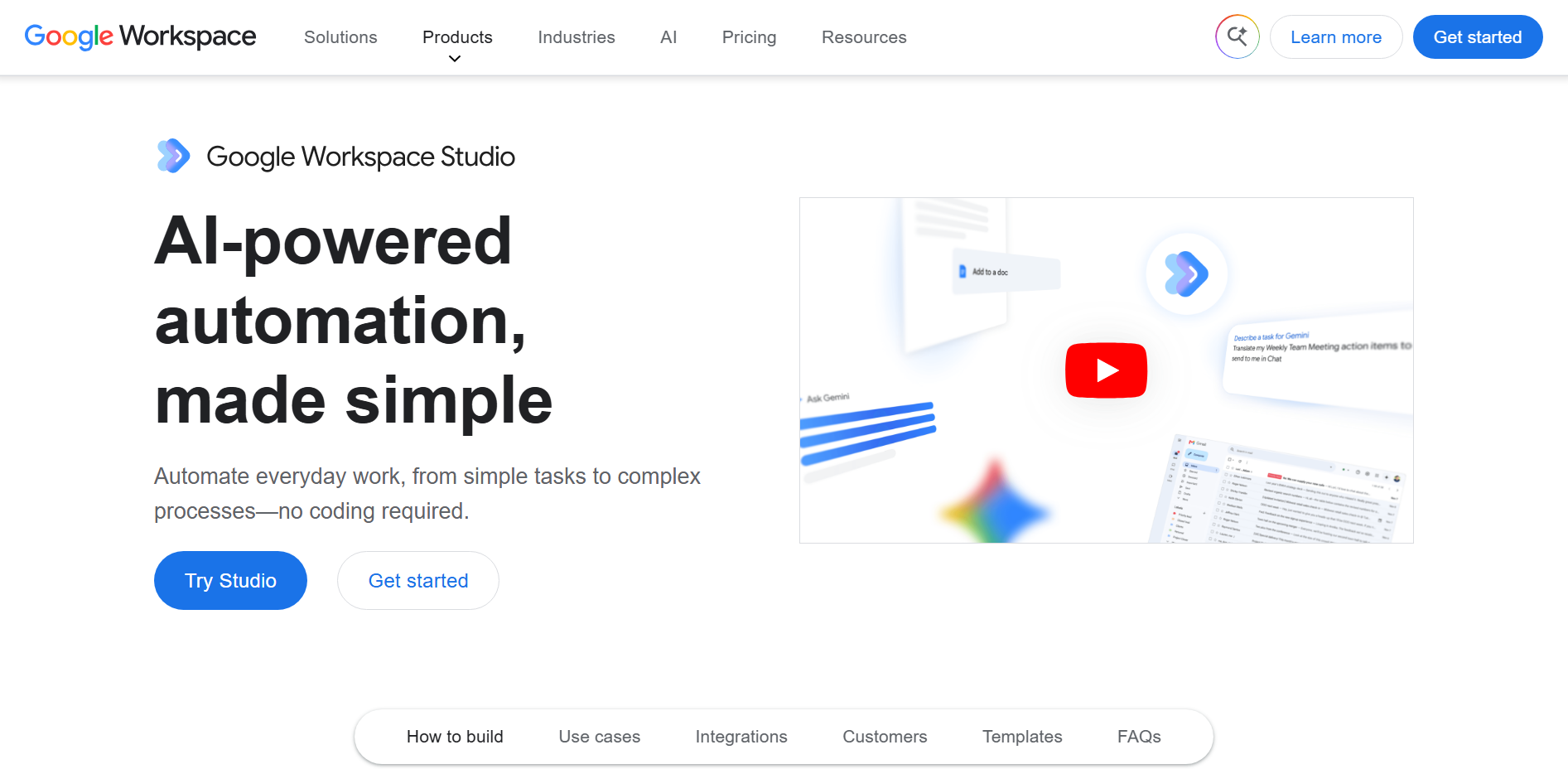Jump to the How to build section
The image size is (1568, 769).
455,737
